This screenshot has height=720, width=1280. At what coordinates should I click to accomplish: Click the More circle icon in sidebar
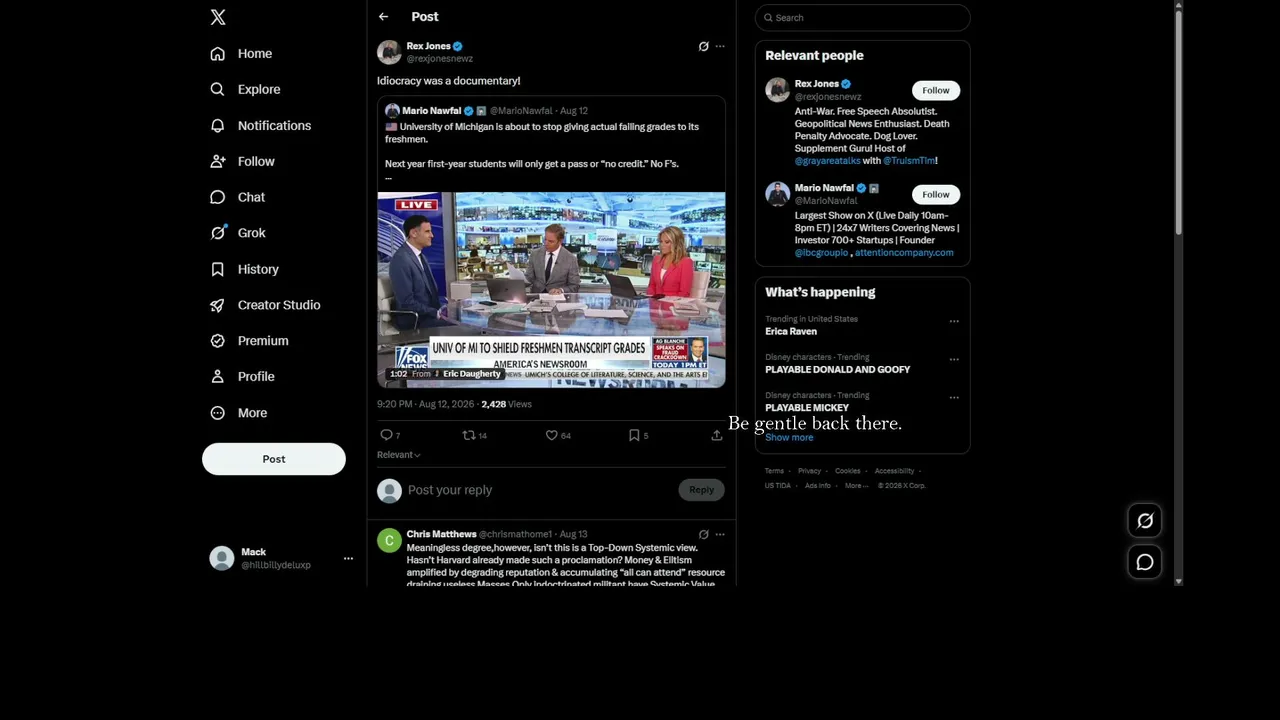coord(217,413)
